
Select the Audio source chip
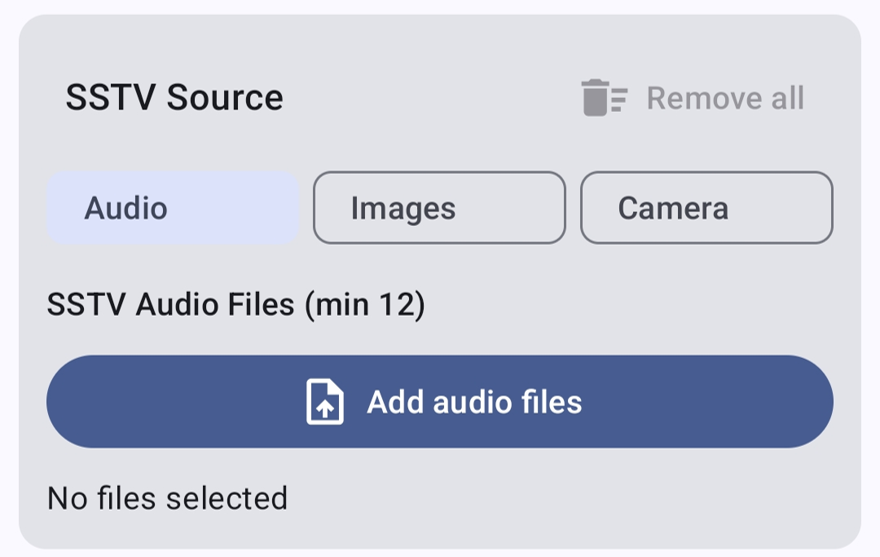click(x=173, y=208)
